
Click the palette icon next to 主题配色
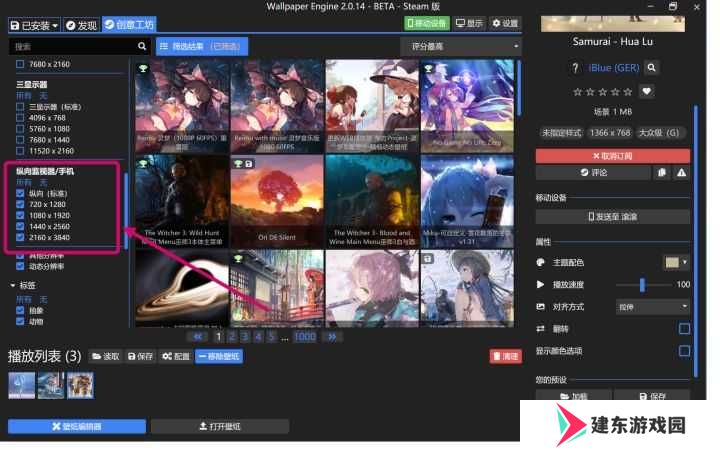click(x=540, y=263)
